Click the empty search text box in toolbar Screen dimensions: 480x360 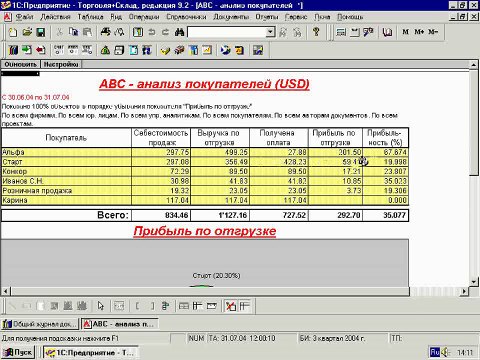pos(227,32)
